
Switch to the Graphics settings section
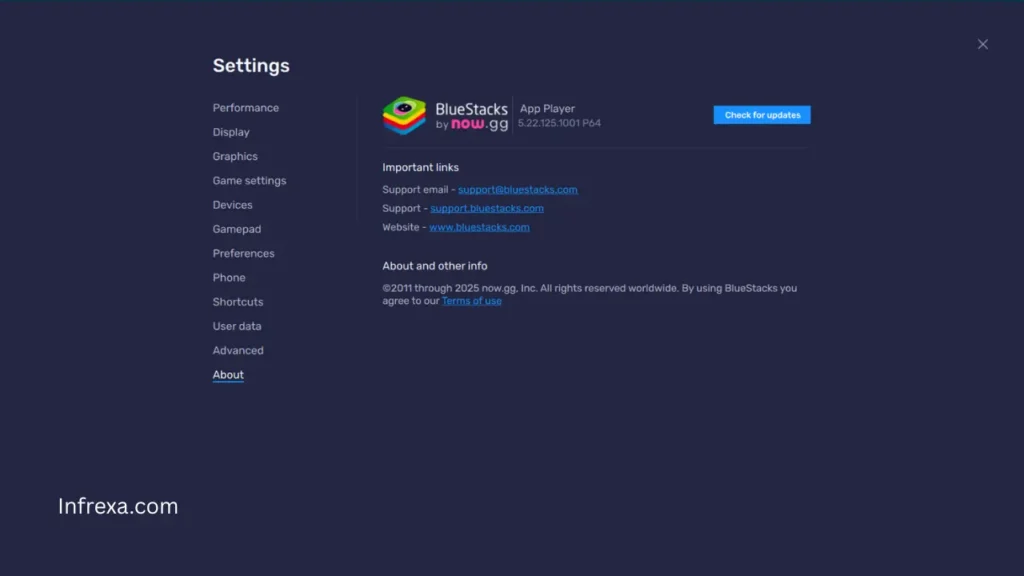pyautogui.click(x=235, y=156)
